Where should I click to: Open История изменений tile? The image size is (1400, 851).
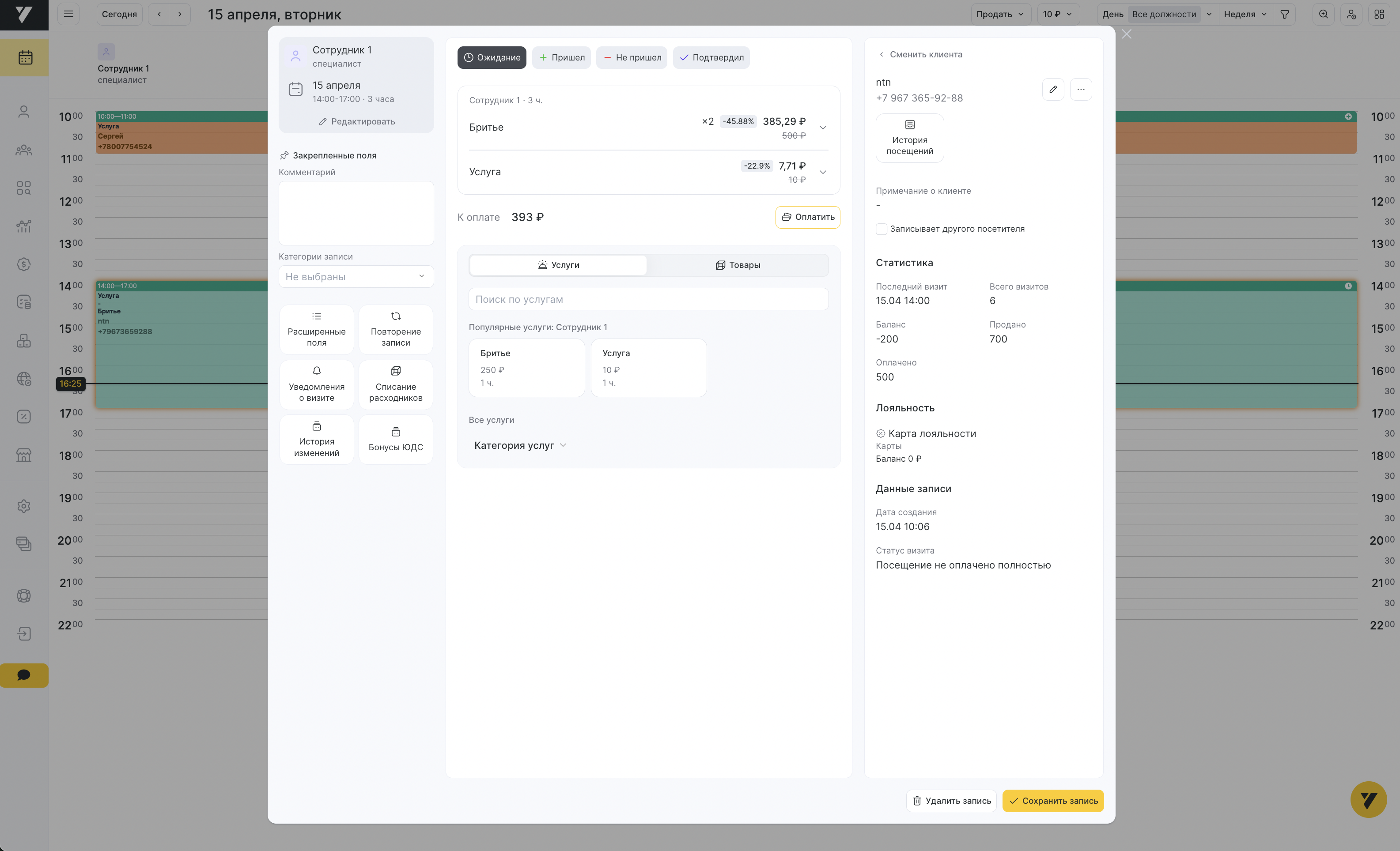[x=317, y=440]
